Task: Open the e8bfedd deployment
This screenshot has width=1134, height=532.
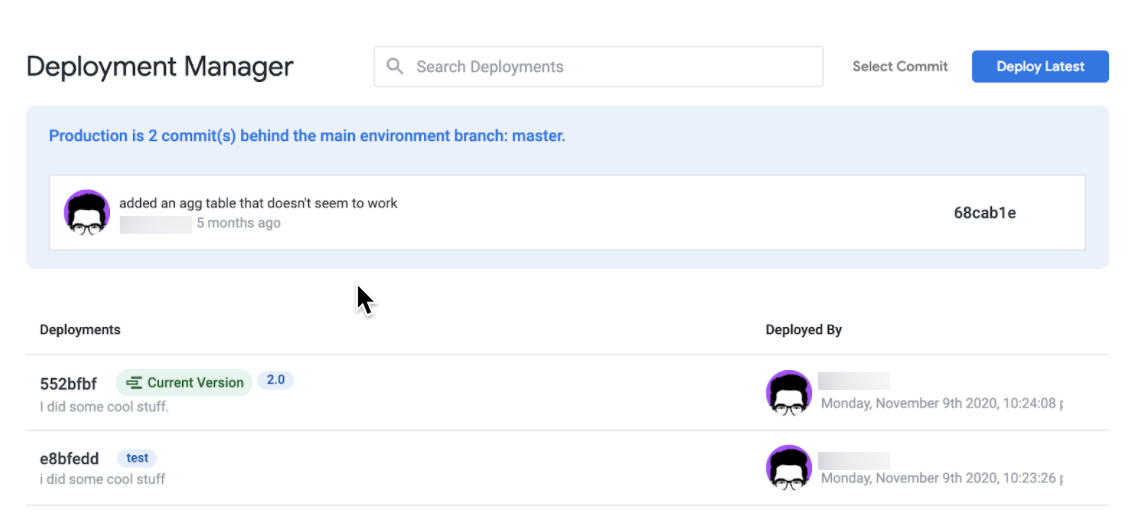Action: pos(69,459)
